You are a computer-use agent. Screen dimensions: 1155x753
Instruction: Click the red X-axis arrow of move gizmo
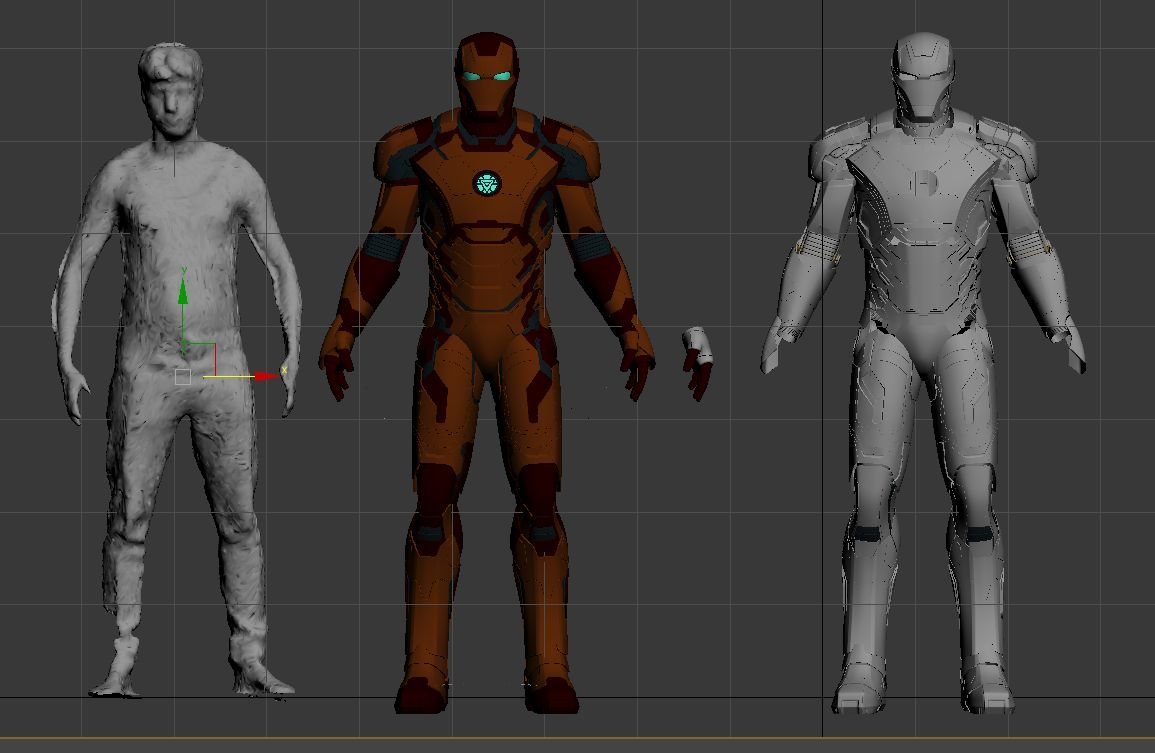pyautogui.click(x=267, y=376)
